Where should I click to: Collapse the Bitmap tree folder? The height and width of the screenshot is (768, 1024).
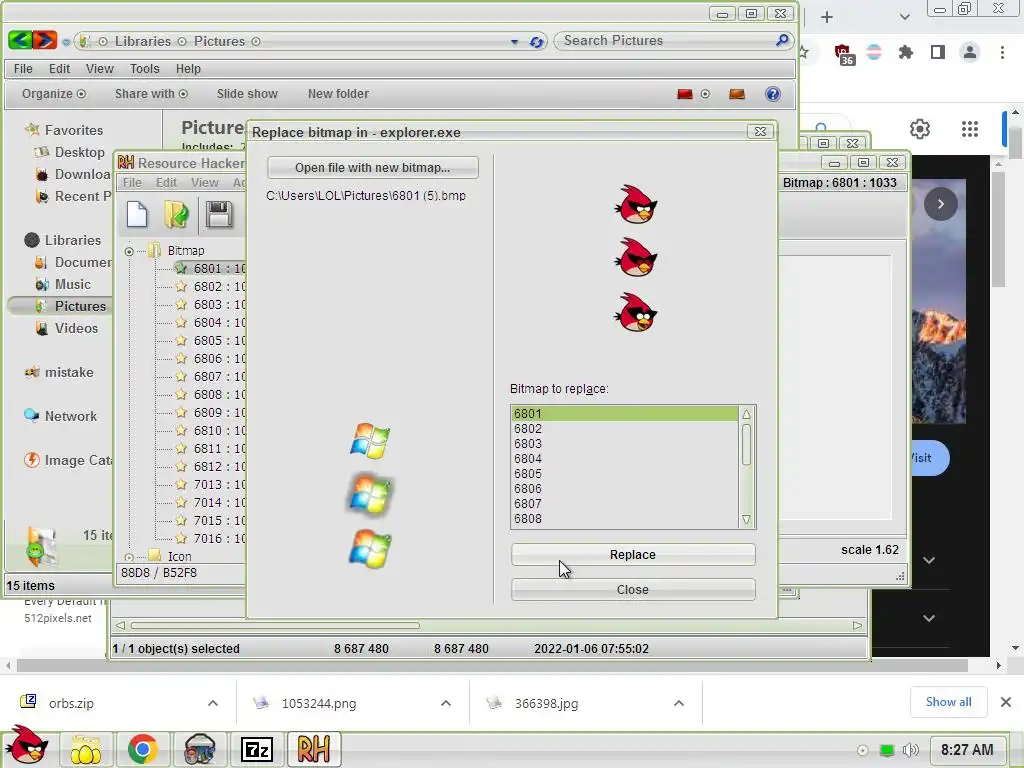click(129, 251)
